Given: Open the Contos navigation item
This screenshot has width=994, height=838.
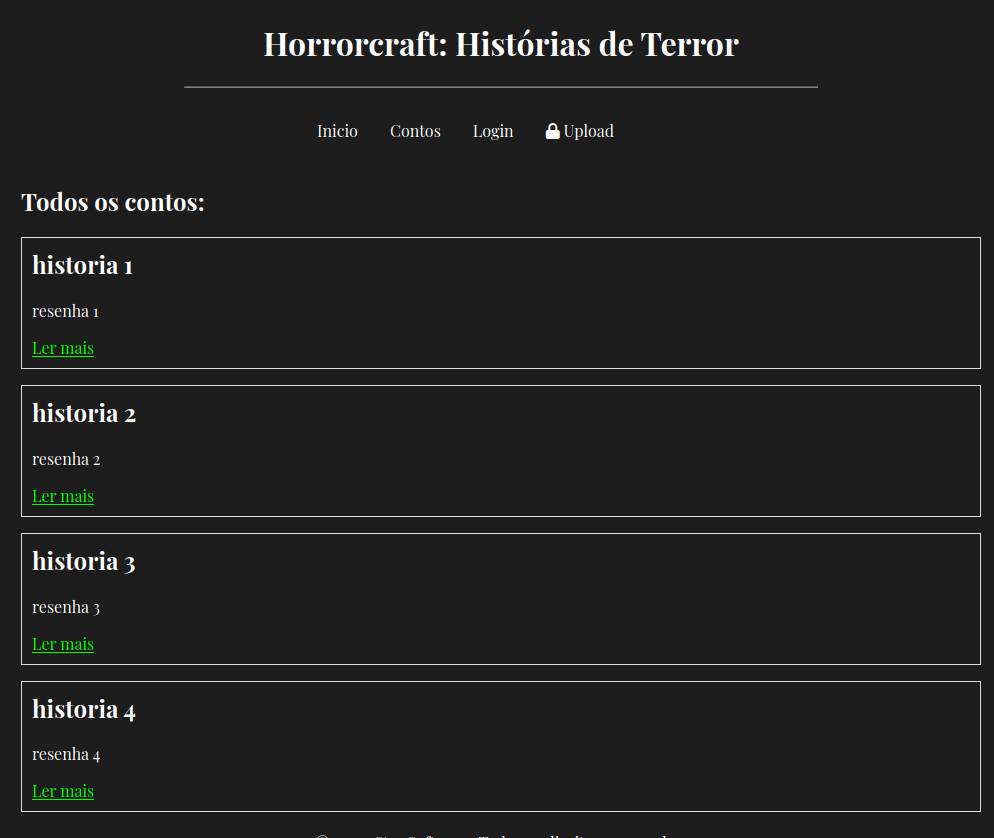Looking at the screenshot, I should [415, 131].
